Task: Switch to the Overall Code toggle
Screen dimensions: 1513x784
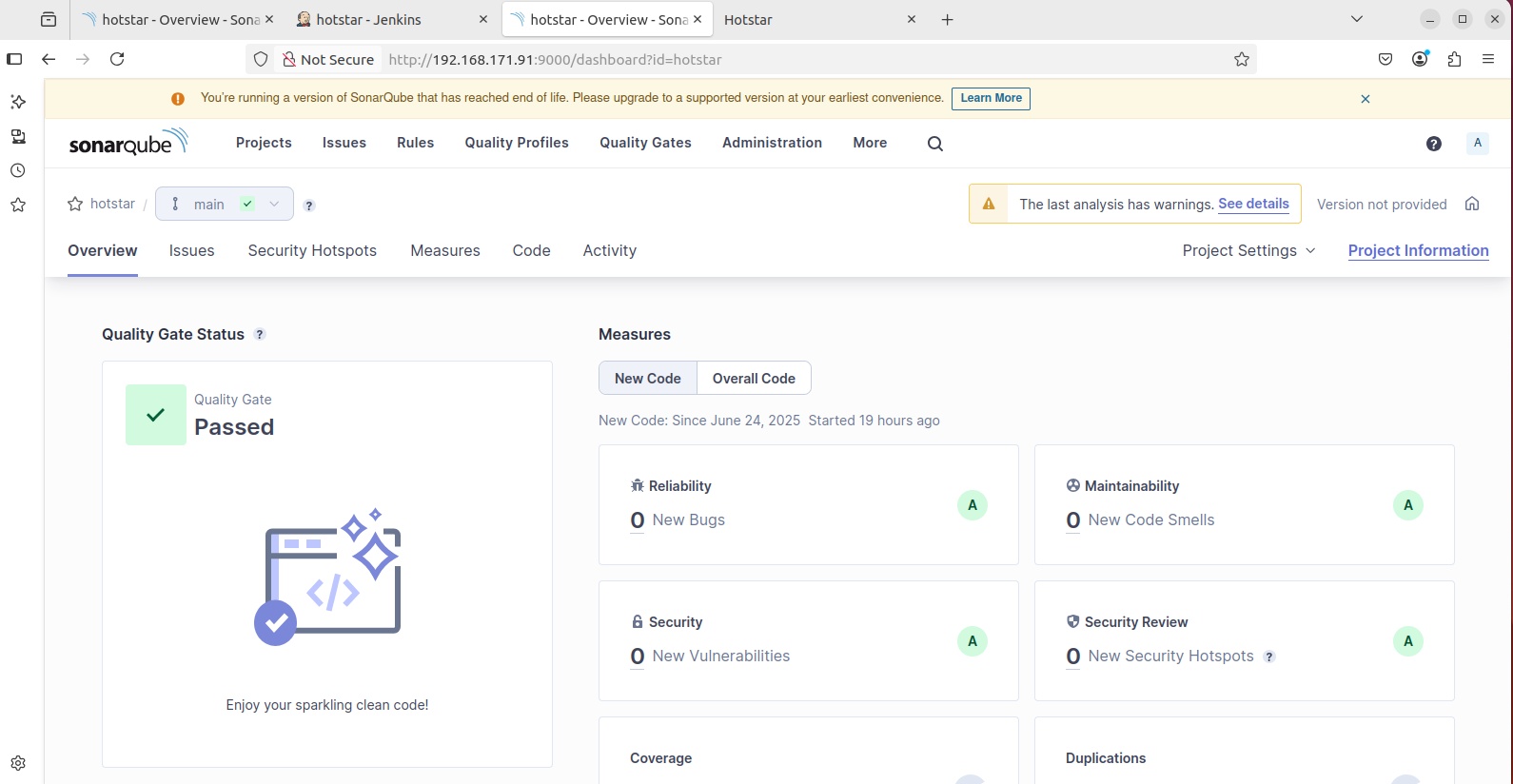Action: coord(754,378)
